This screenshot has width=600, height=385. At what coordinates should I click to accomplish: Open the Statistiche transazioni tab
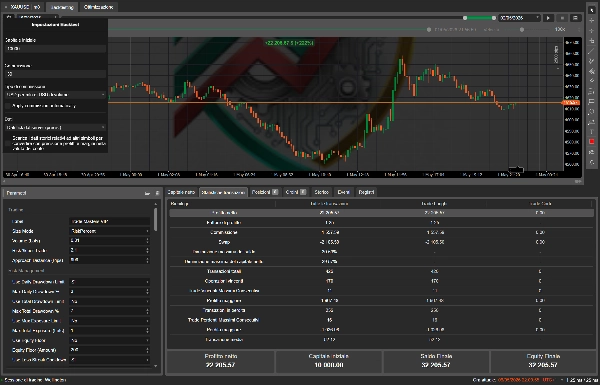pos(223,192)
